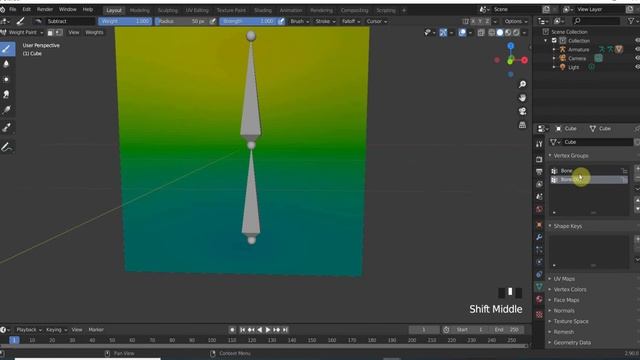Image resolution: width=640 pixels, height=360 pixels.
Task: Toggle the Collection exclude checkbox in outliner
Action: [x=554, y=40]
